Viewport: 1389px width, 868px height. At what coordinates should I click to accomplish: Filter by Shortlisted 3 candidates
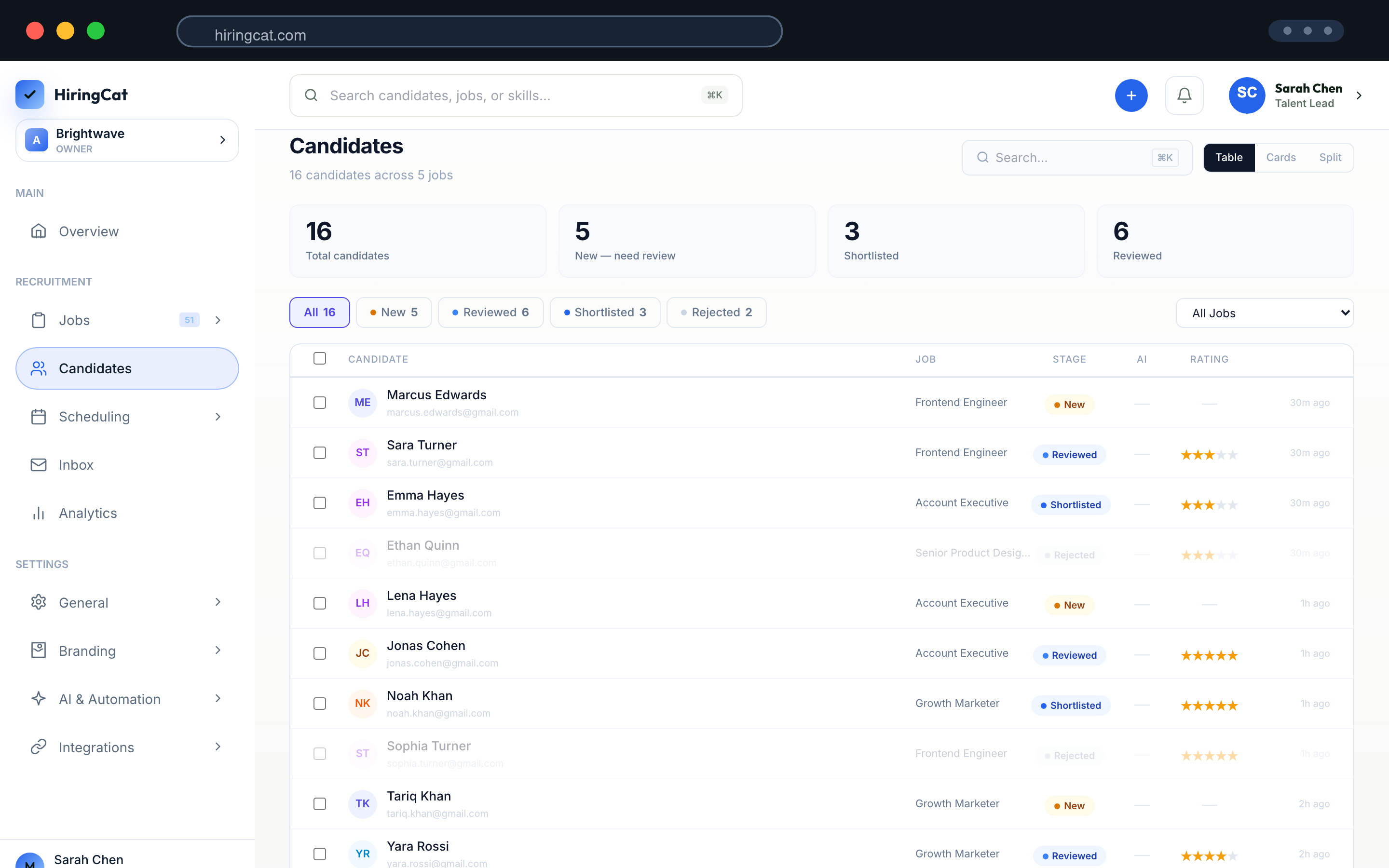click(x=605, y=312)
